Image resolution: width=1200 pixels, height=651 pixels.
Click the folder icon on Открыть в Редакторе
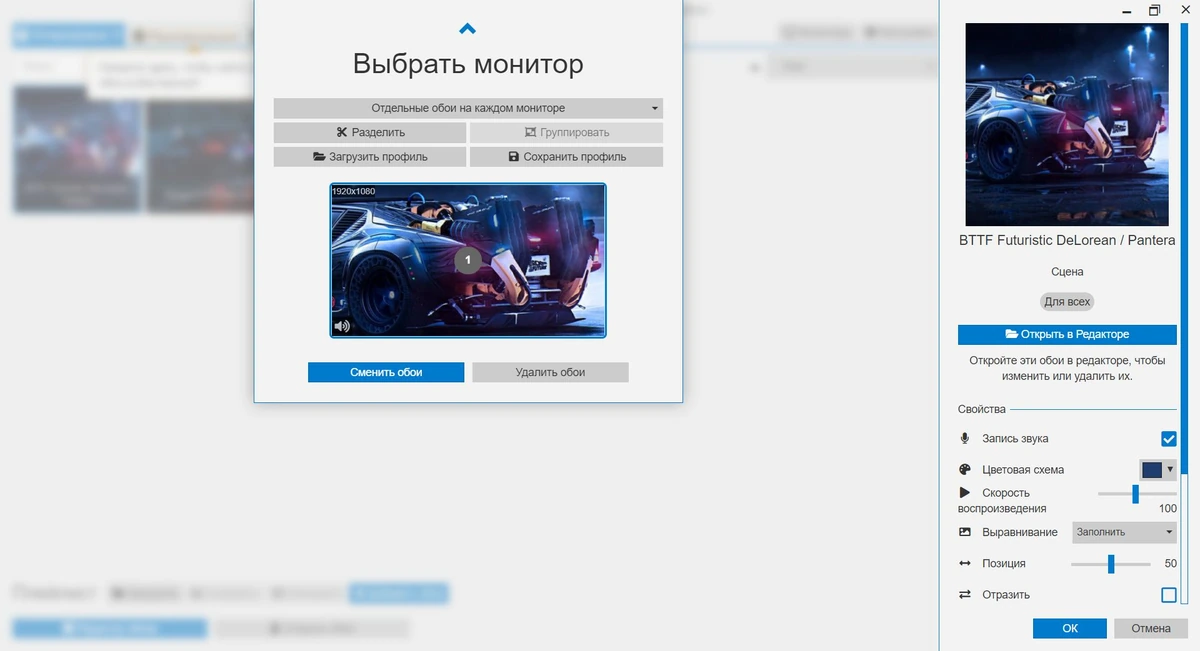coord(1012,334)
